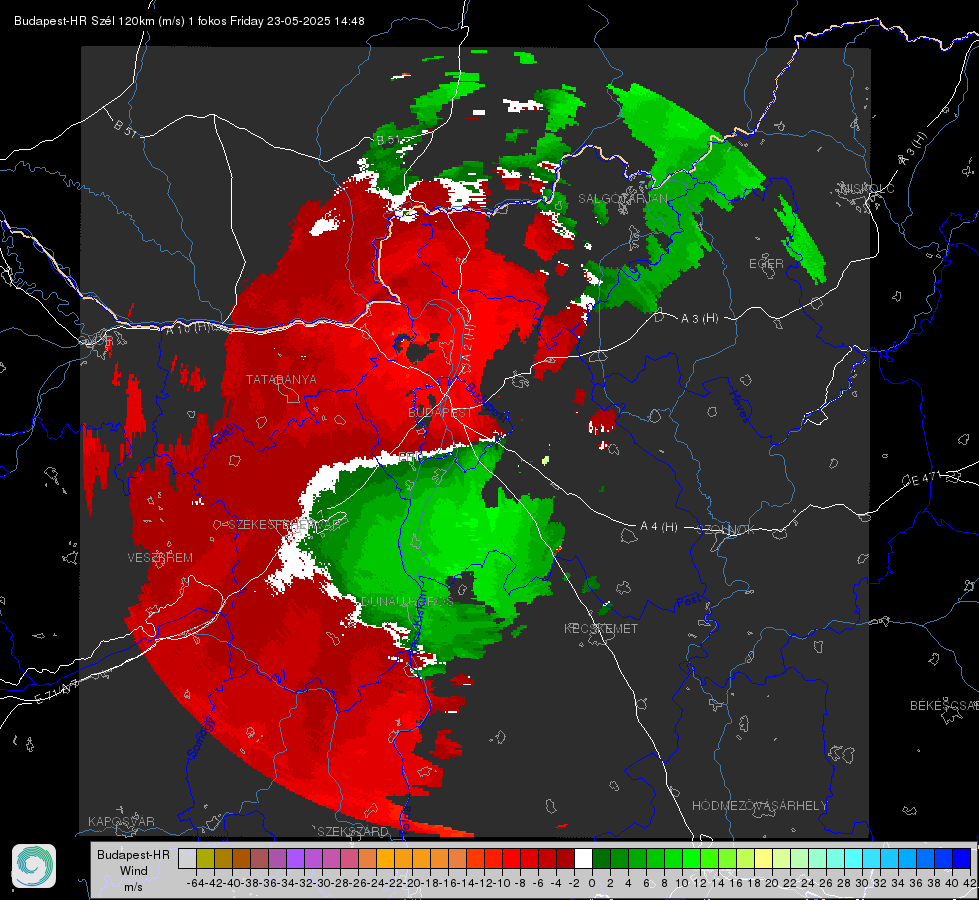Click the SALGOTARJAN city label
Viewport: 979px width, 900px height.
[622, 198]
